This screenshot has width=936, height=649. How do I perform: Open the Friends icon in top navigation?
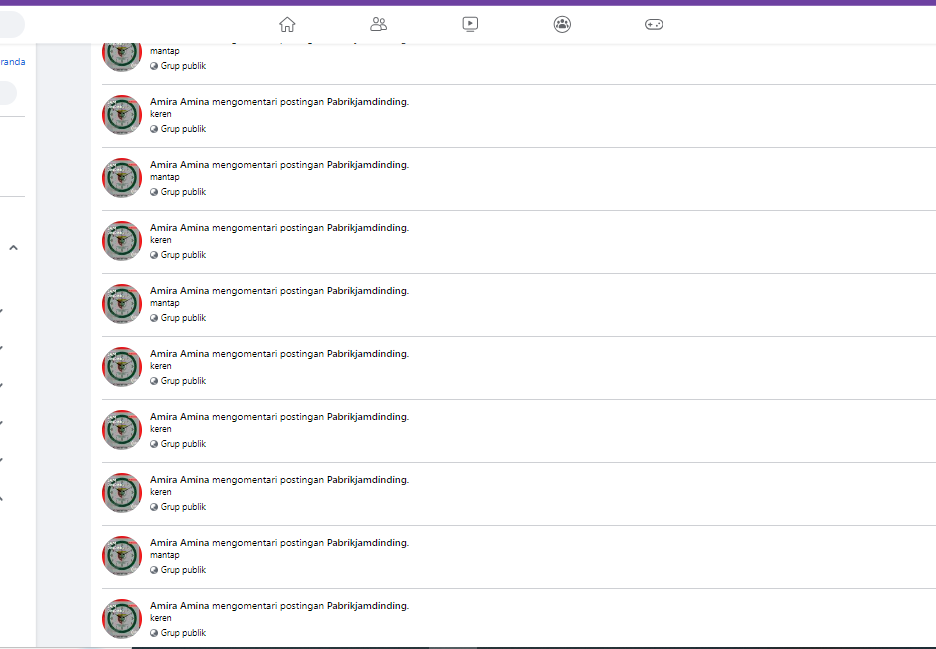[x=378, y=24]
